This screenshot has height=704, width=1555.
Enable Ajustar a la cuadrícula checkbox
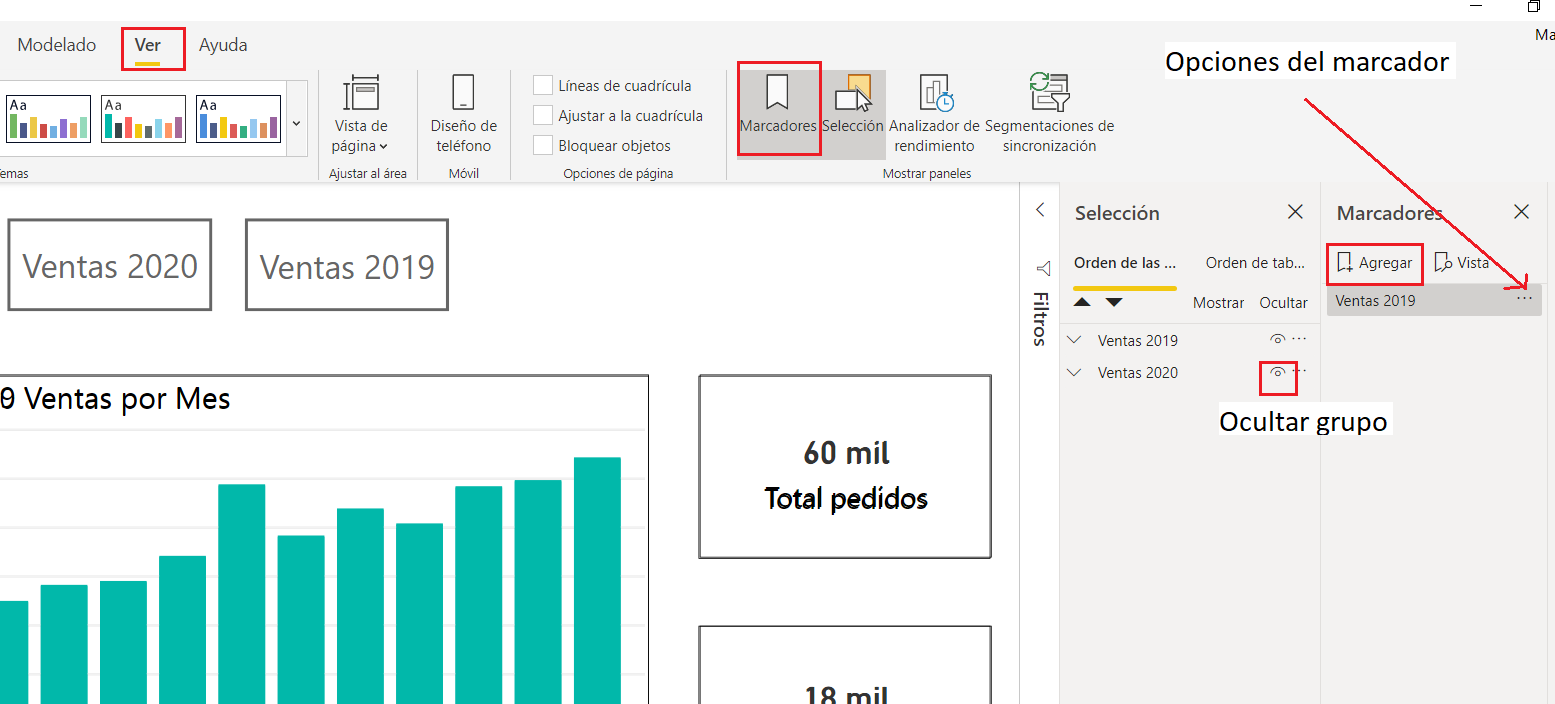click(x=543, y=116)
